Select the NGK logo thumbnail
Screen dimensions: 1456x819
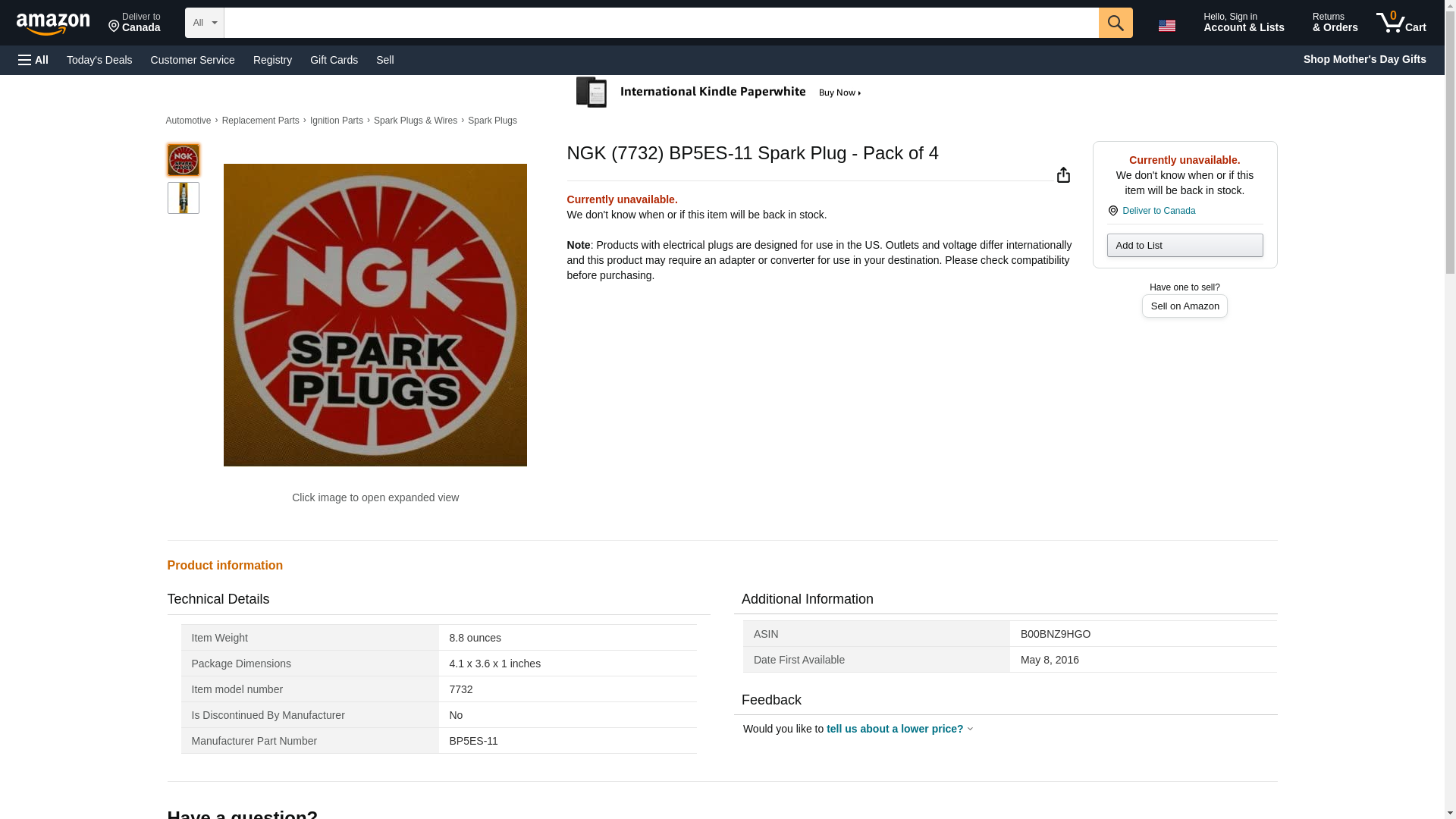184,160
